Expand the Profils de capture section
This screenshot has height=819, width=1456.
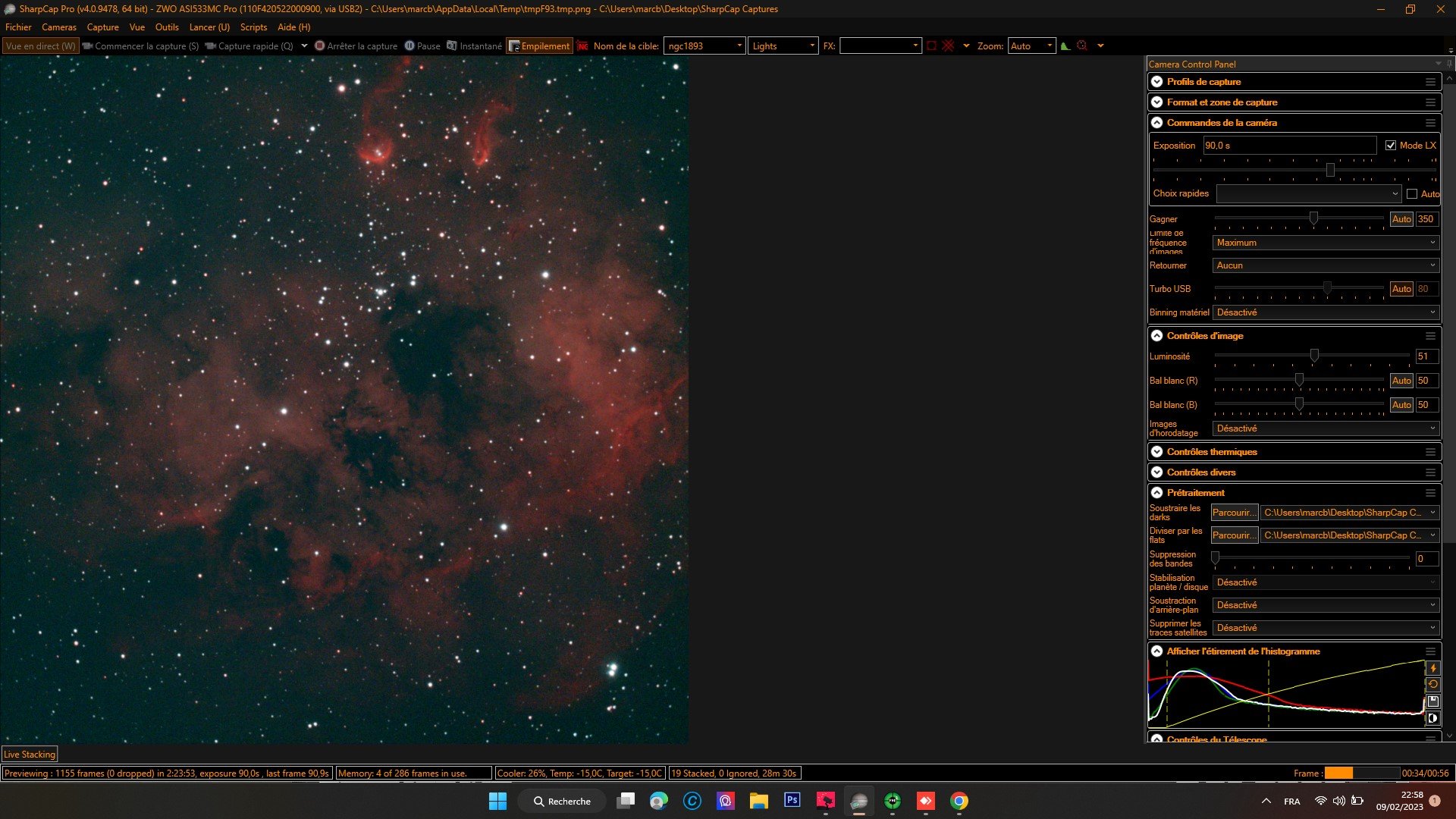[x=1157, y=82]
